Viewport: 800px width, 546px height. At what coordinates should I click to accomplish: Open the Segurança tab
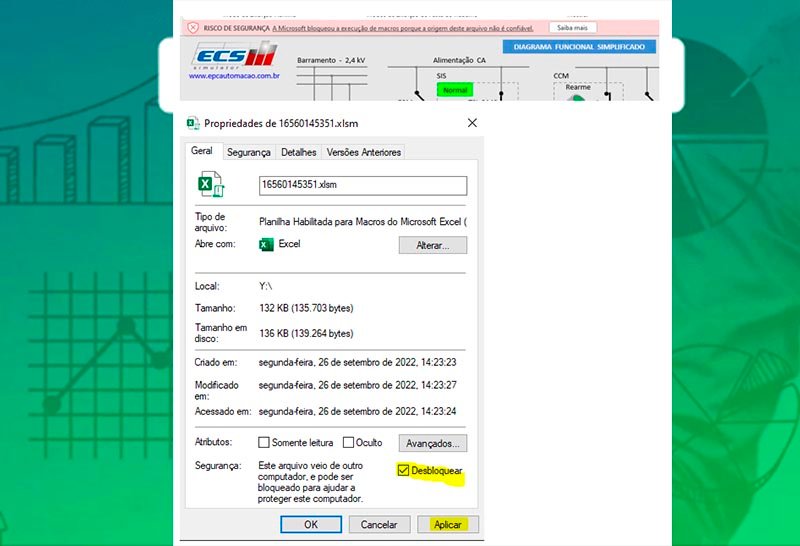248,152
